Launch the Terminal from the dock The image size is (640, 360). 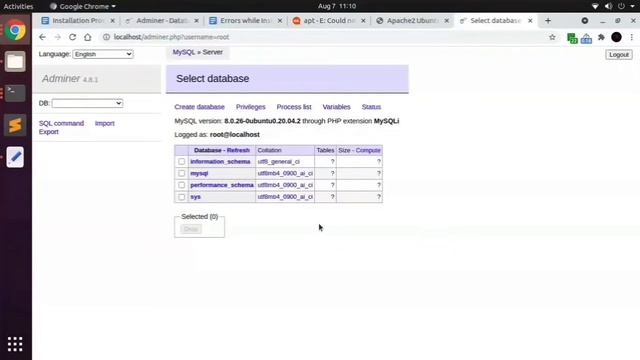click(x=16, y=93)
